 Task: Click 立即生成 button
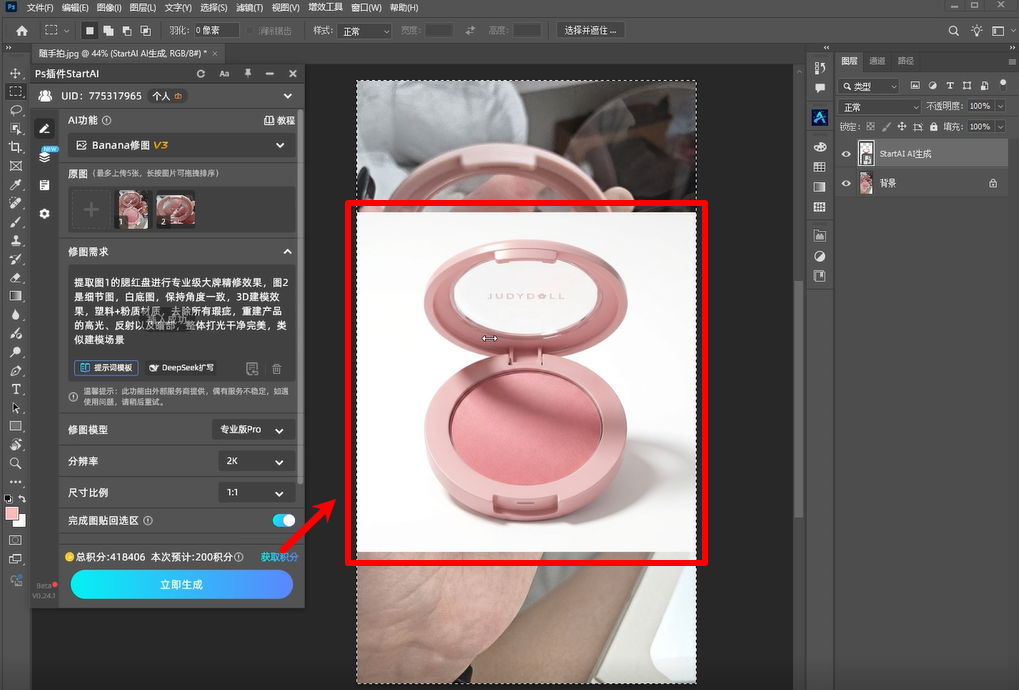[182, 585]
